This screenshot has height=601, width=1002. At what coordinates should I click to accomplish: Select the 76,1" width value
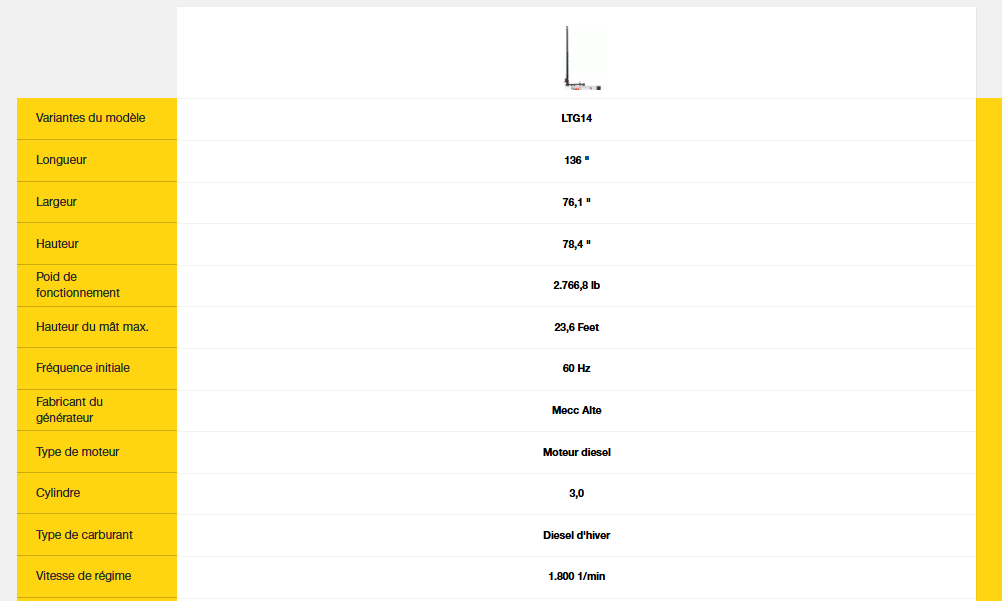pos(576,202)
